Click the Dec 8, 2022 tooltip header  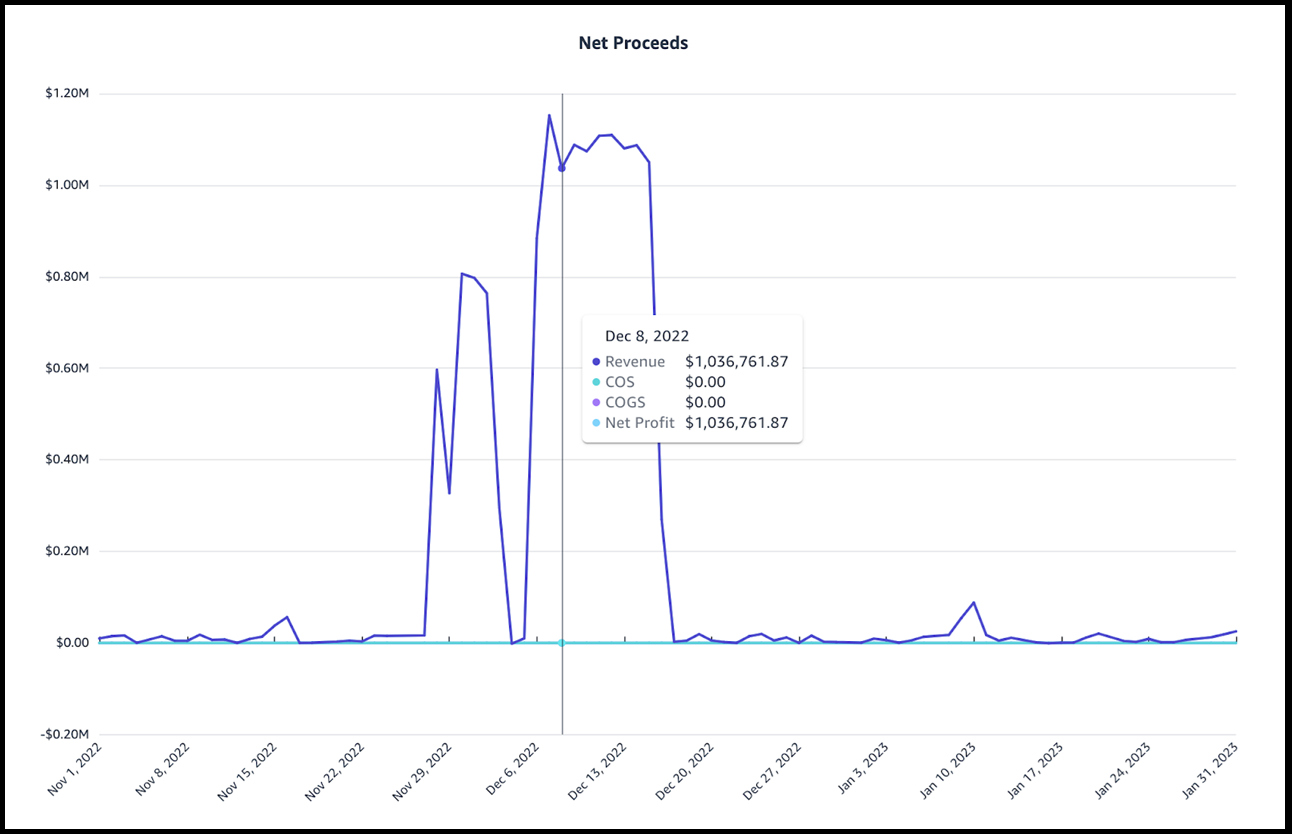tap(647, 336)
